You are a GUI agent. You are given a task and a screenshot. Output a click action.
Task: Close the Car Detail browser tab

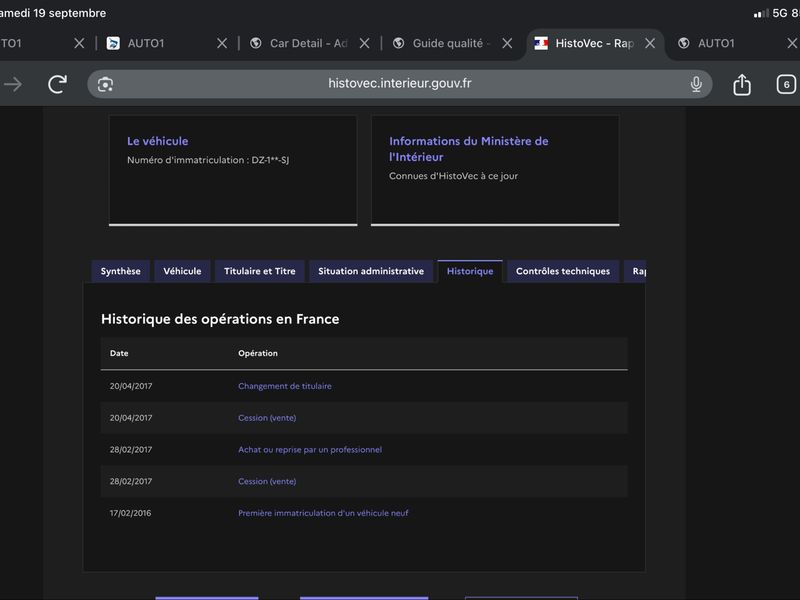click(x=364, y=43)
